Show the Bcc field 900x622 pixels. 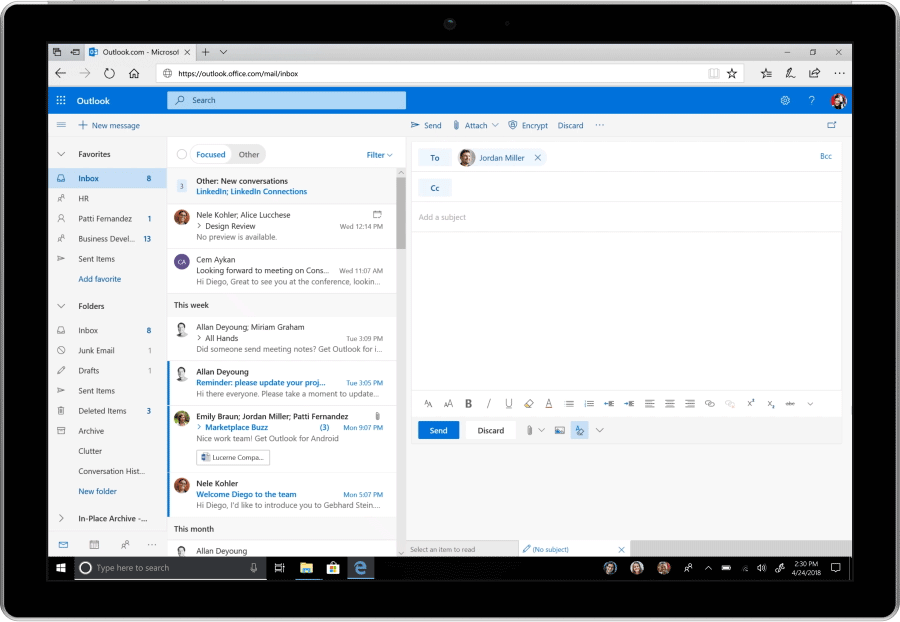click(825, 156)
